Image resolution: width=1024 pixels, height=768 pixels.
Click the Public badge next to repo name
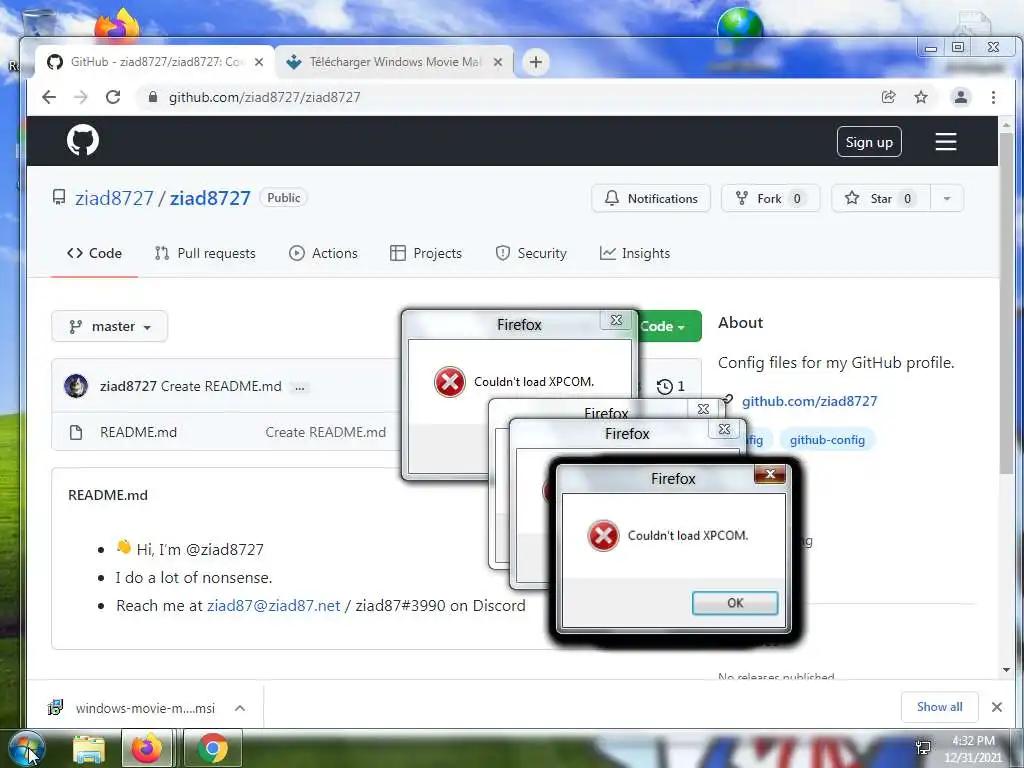tap(283, 198)
